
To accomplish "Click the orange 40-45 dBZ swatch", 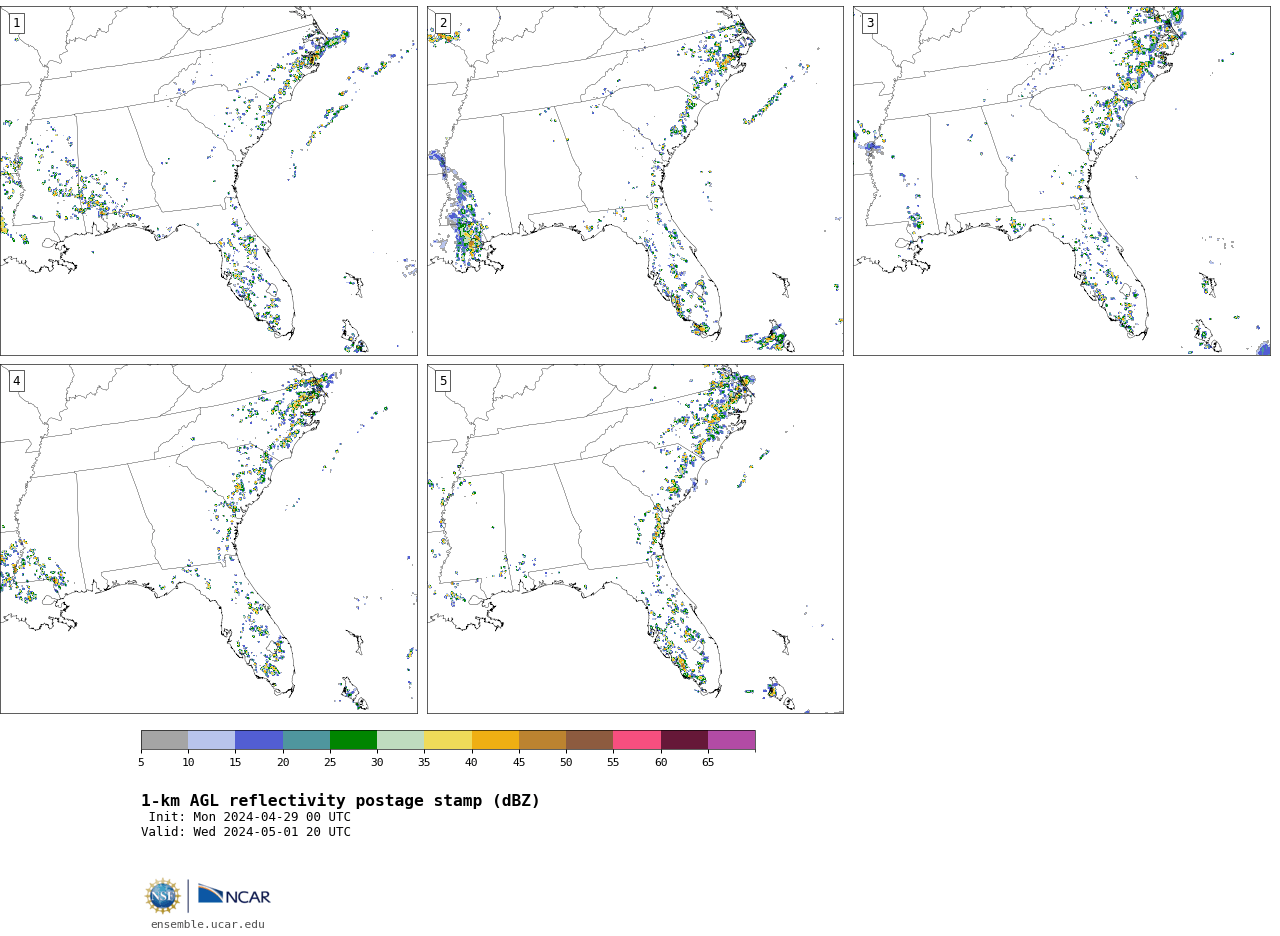I will [x=495, y=740].
